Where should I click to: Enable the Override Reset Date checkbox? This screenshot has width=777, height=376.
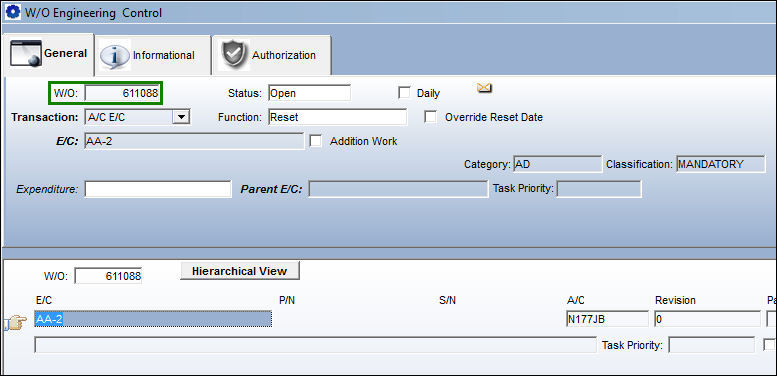[431, 117]
